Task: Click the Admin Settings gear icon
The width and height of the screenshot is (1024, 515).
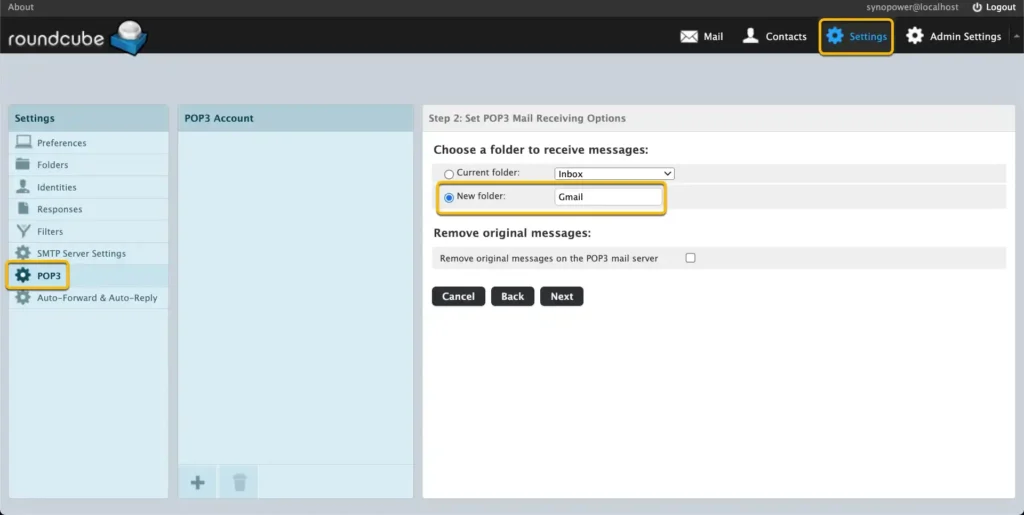Action: point(915,36)
